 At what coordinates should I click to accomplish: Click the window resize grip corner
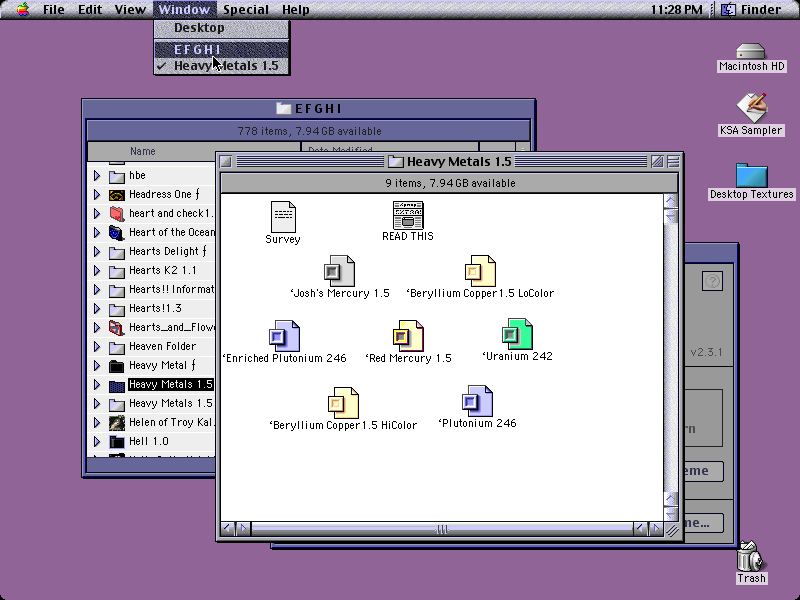point(672,530)
